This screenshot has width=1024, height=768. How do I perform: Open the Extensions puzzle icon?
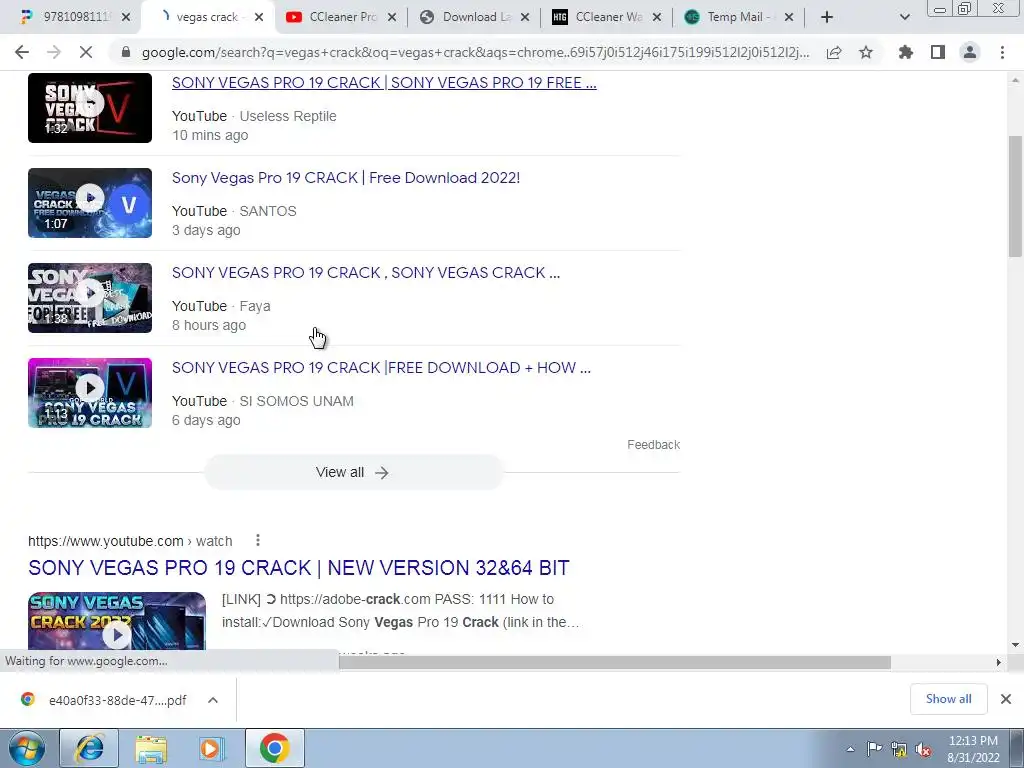tap(906, 52)
